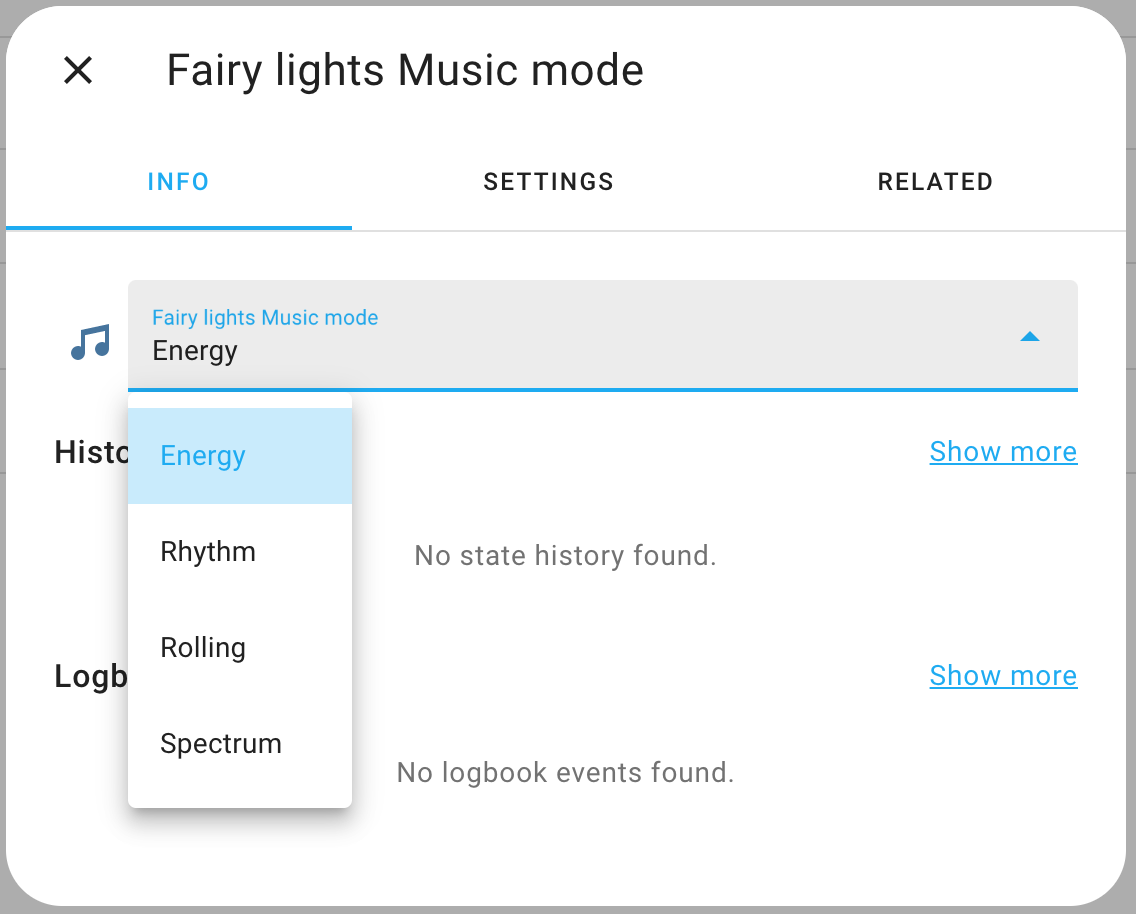Open the Fairy lights Music mode selector
Viewport: 1136px width, 914px height.
tap(600, 336)
